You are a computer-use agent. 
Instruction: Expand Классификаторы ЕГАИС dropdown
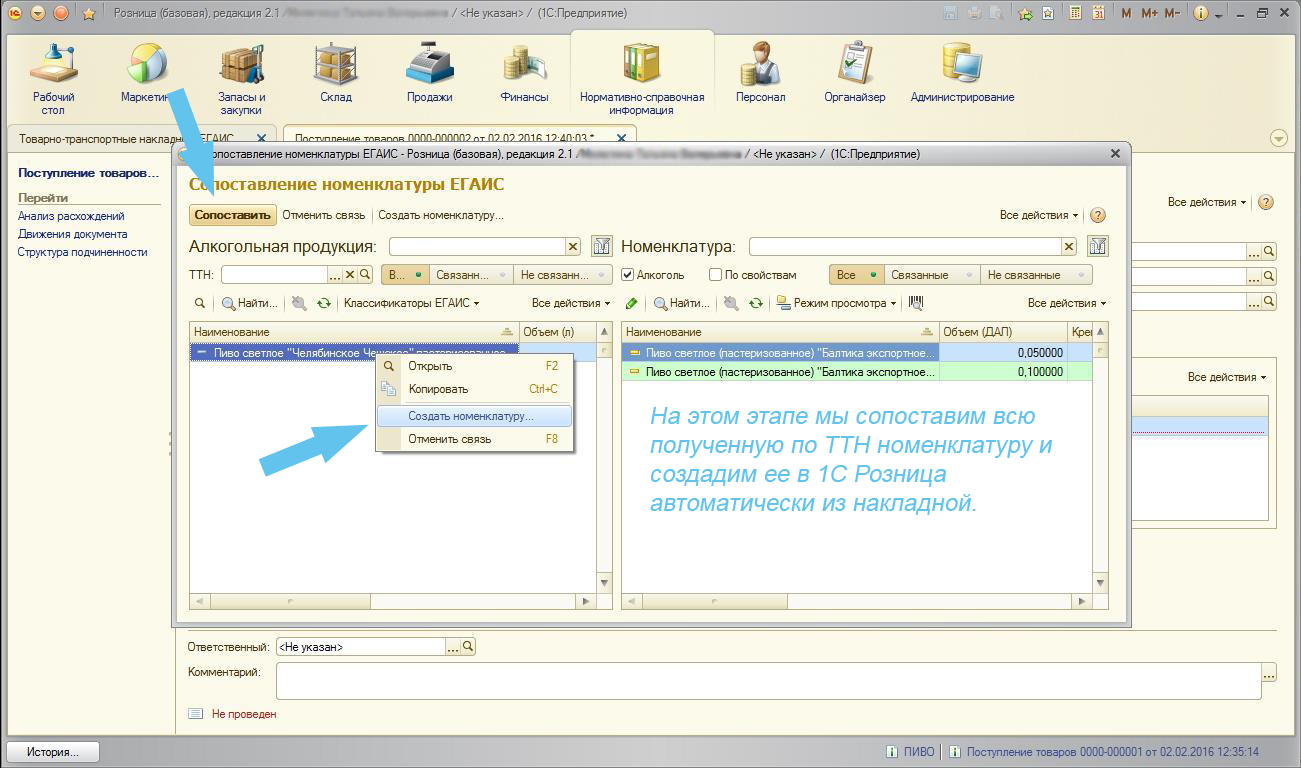coord(411,303)
